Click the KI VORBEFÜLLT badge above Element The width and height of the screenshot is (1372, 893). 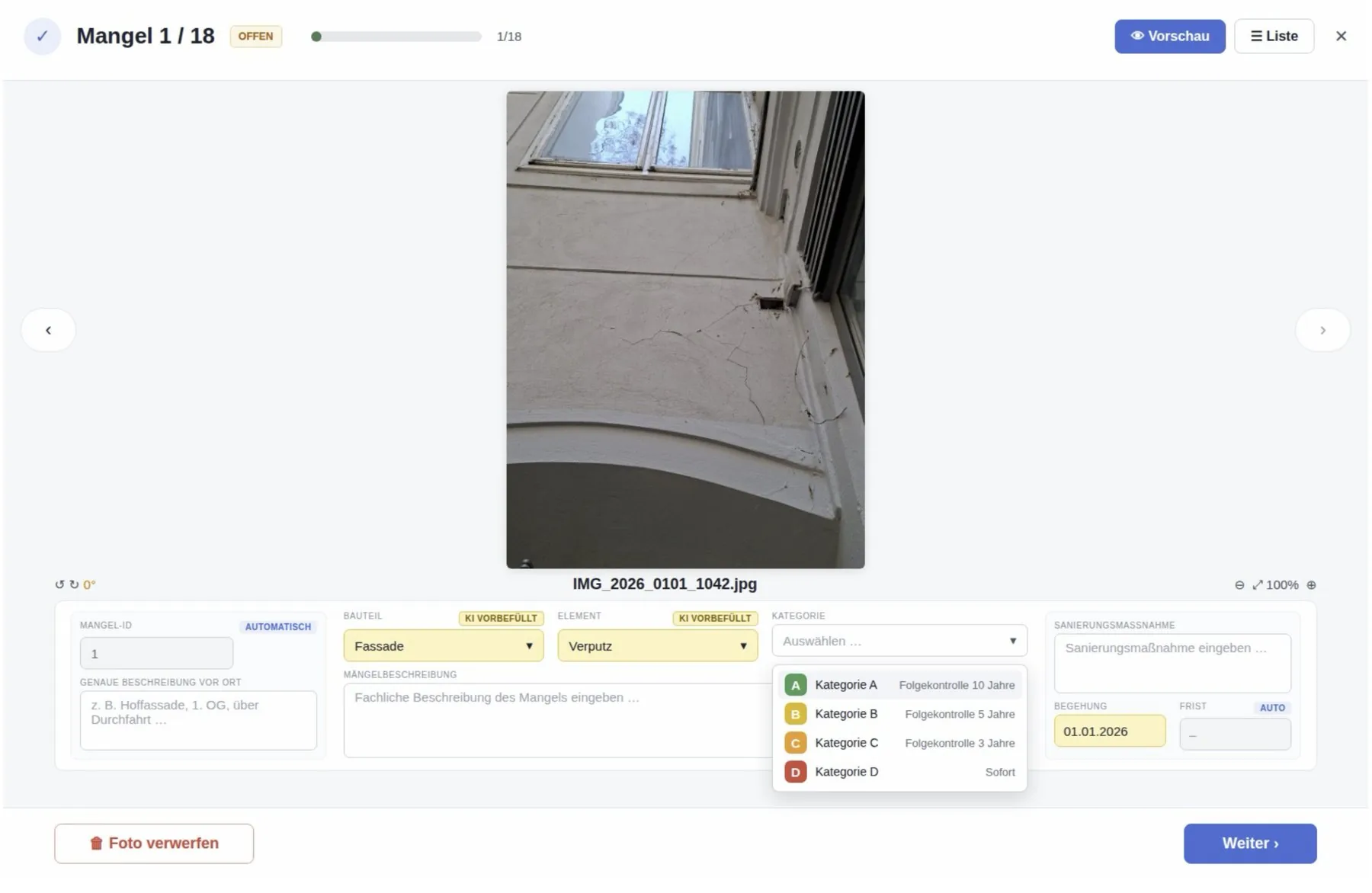coord(715,618)
